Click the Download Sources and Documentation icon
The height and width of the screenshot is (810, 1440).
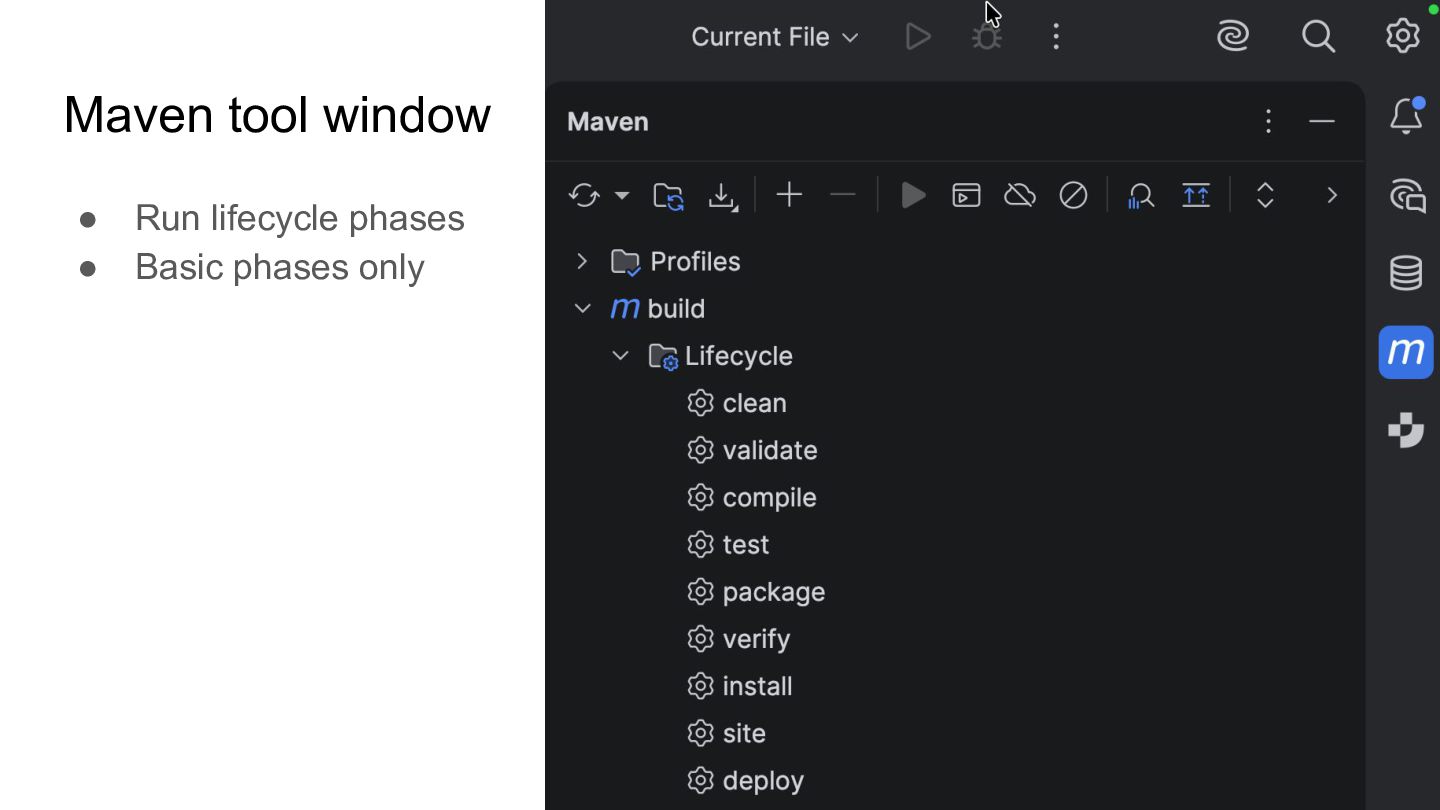722,195
